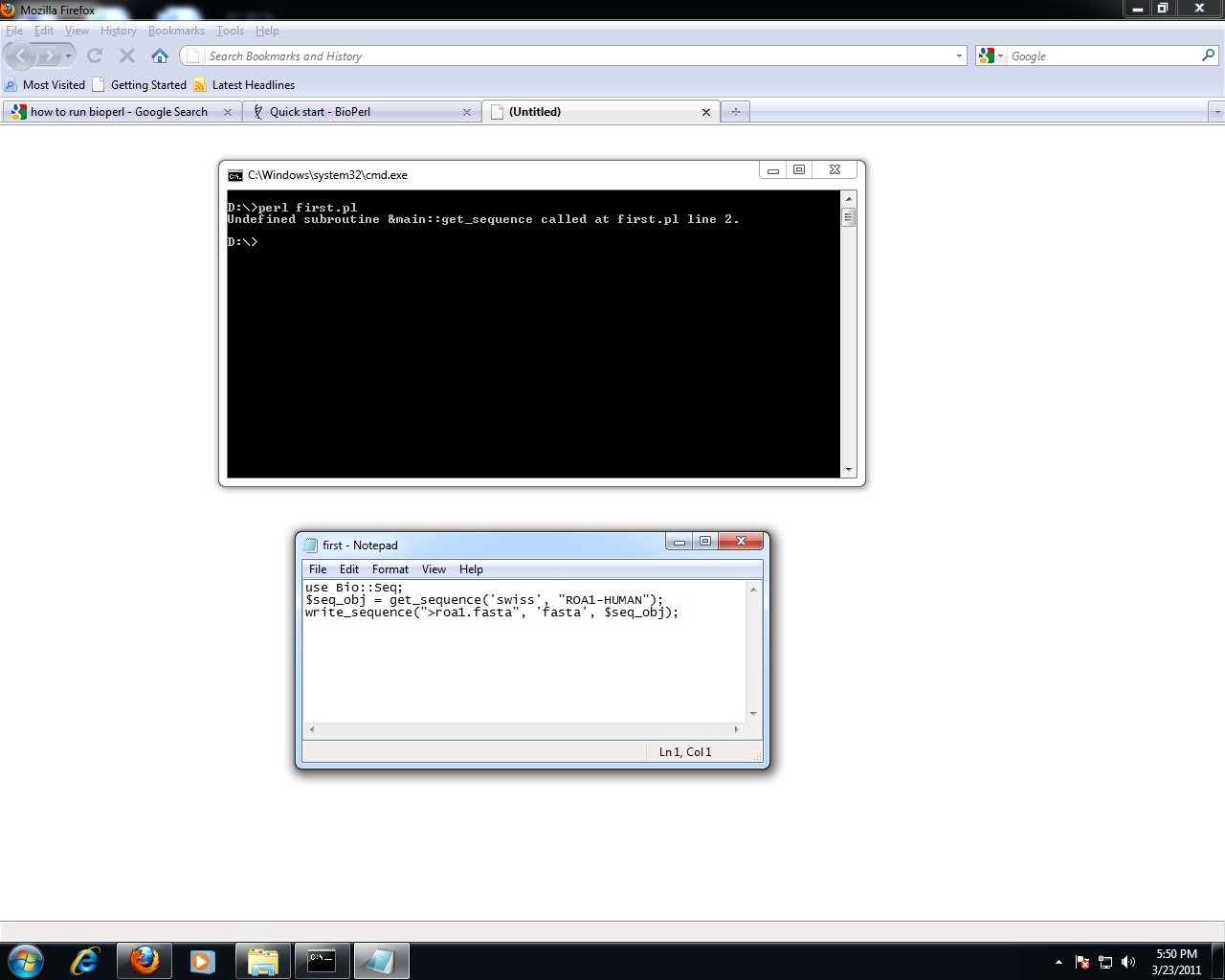1225x980 pixels.
Task: Click the Search Bookmarks and History field
Action: [574, 56]
